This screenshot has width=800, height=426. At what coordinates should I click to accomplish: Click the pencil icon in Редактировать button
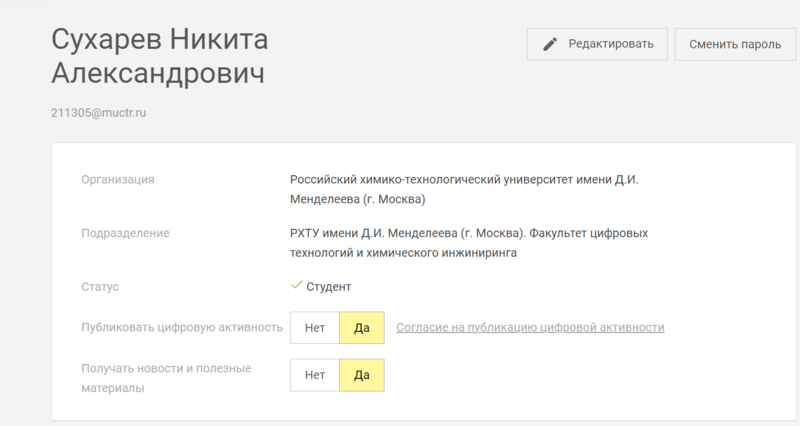click(549, 44)
